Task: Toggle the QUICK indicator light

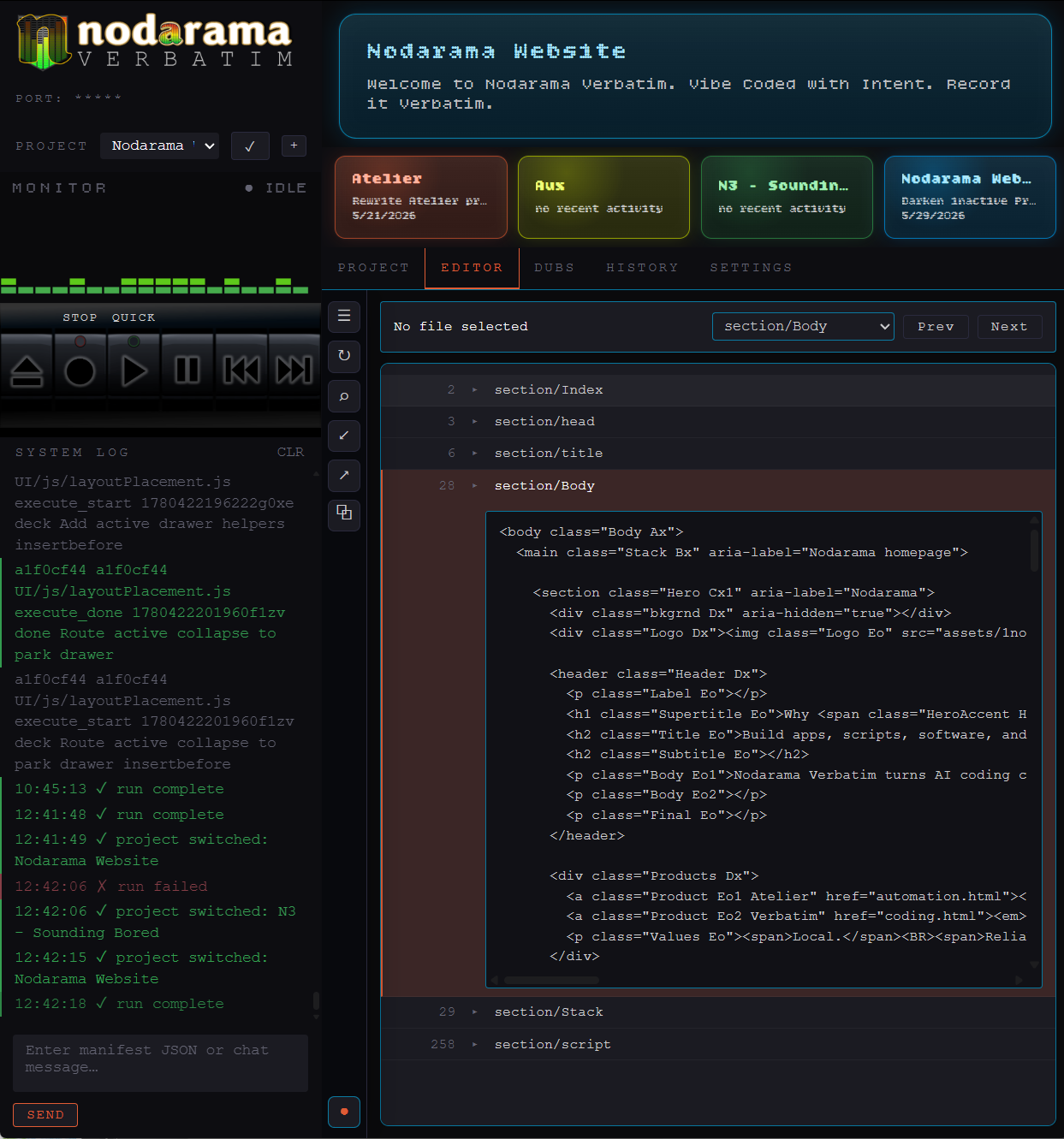Action: pyautogui.click(x=134, y=341)
